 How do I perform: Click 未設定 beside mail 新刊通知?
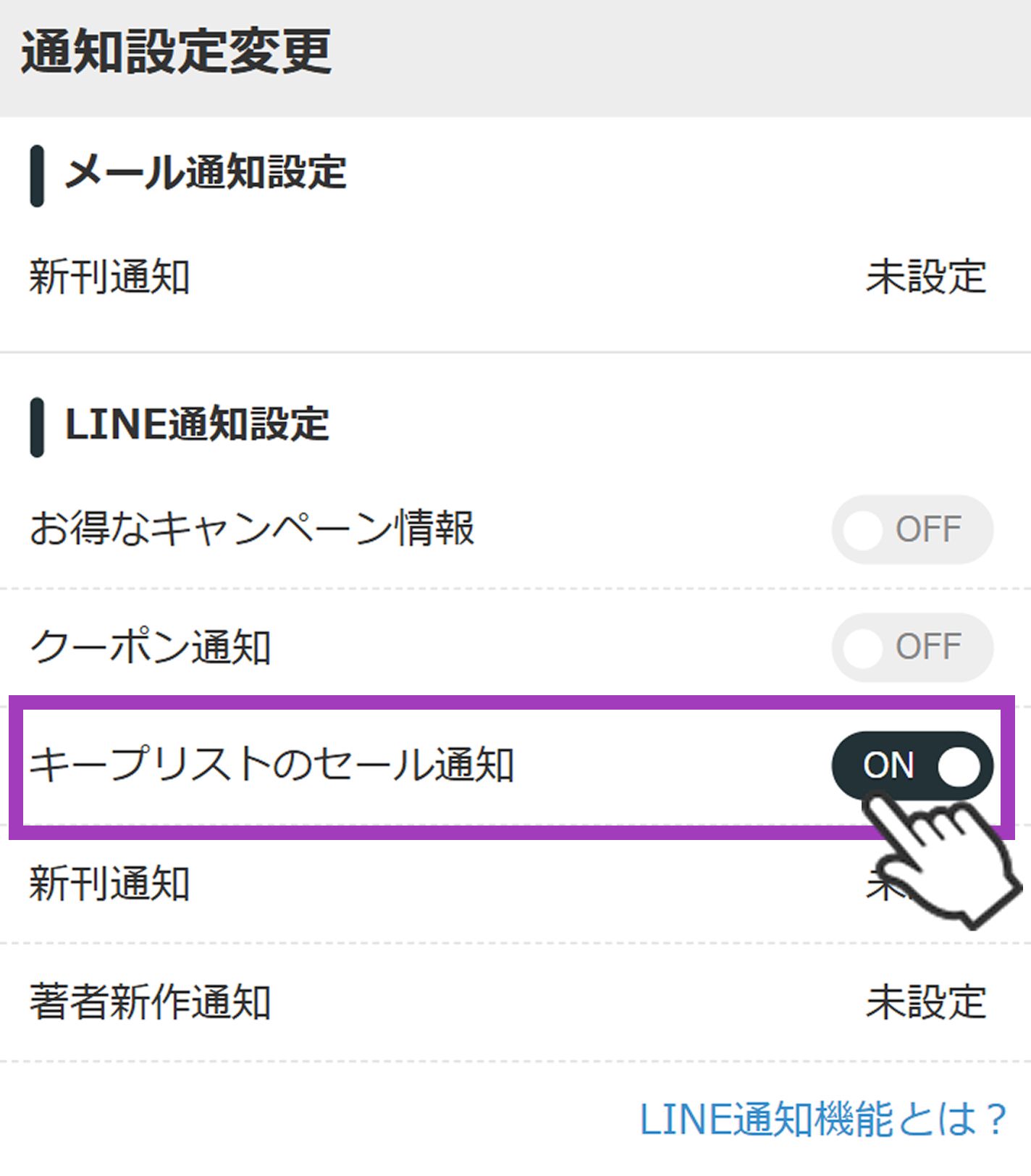(x=926, y=277)
